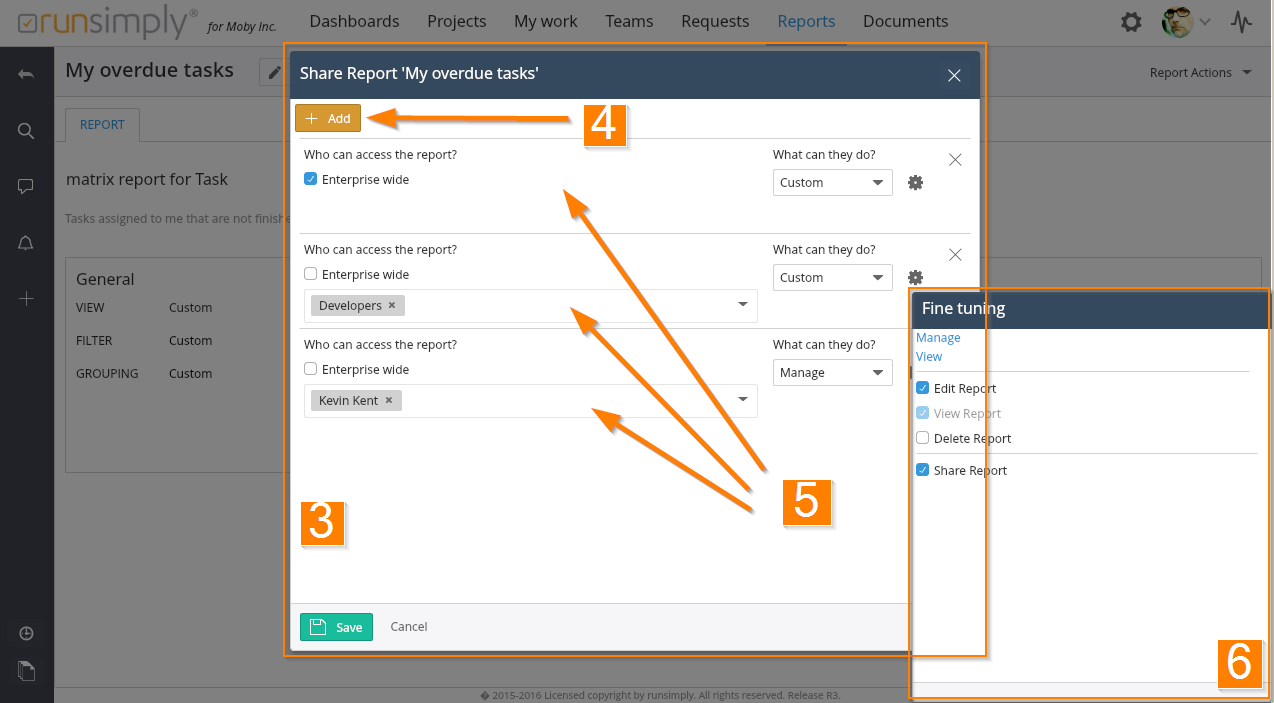Go to the Dashboards menu
Viewport: 1274px width, 703px height.
[354, 21]
